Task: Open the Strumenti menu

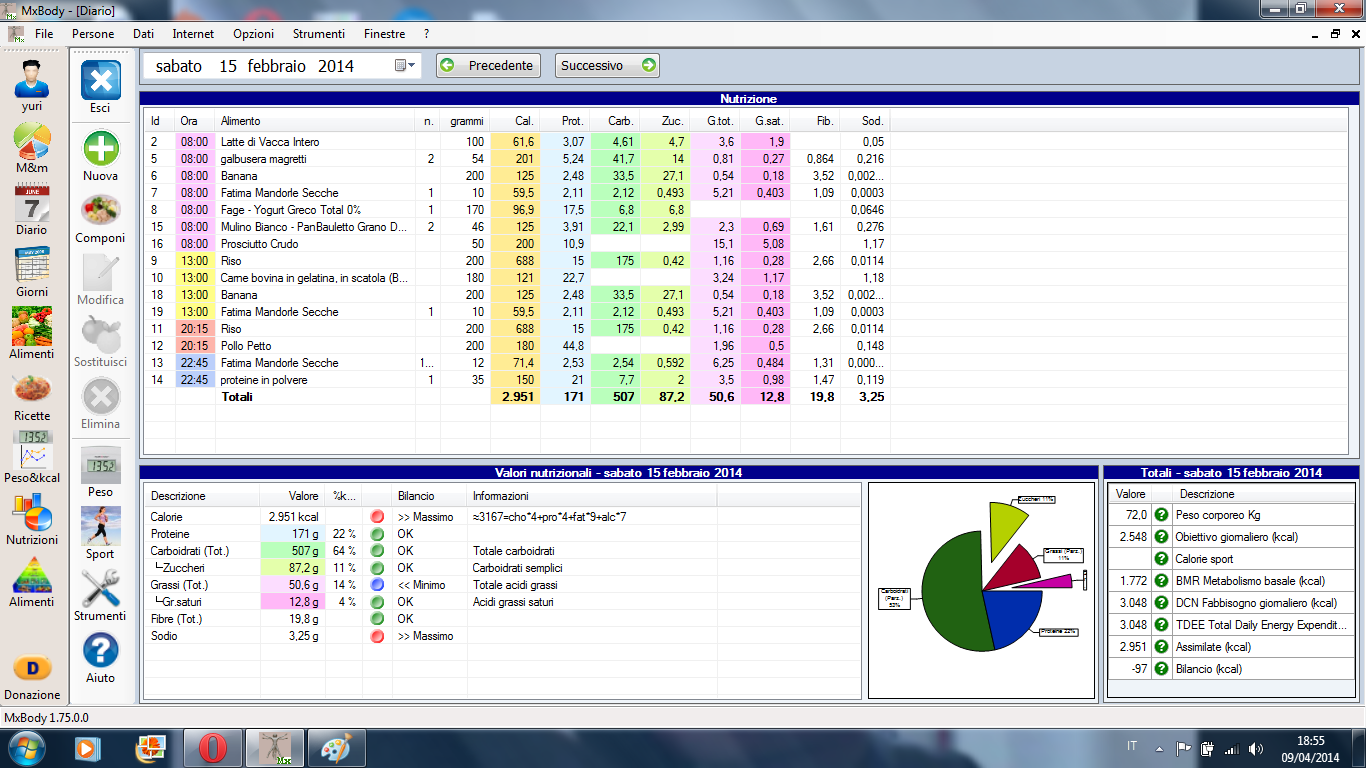Action: click(319, 34)
